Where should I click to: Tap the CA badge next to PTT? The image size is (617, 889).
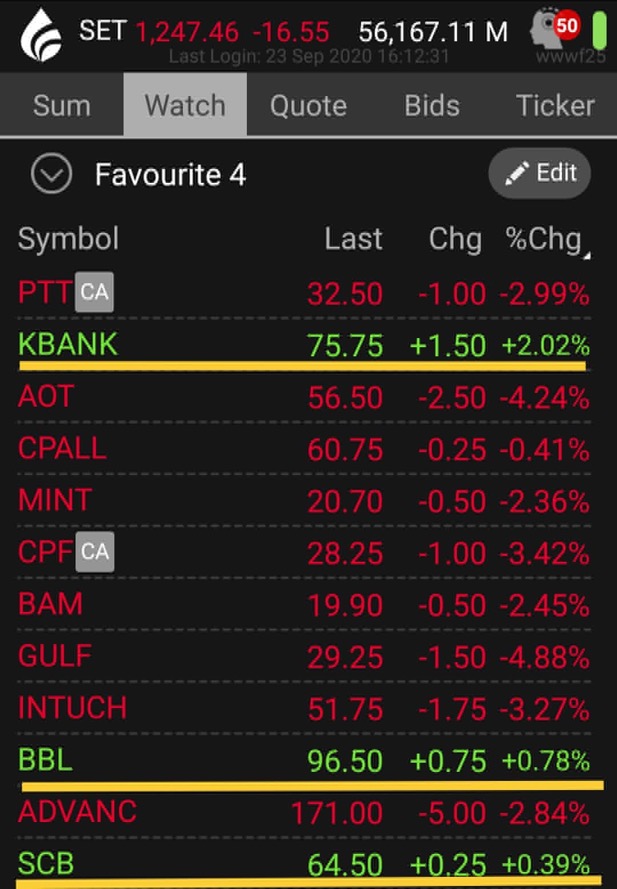[95, 292]
